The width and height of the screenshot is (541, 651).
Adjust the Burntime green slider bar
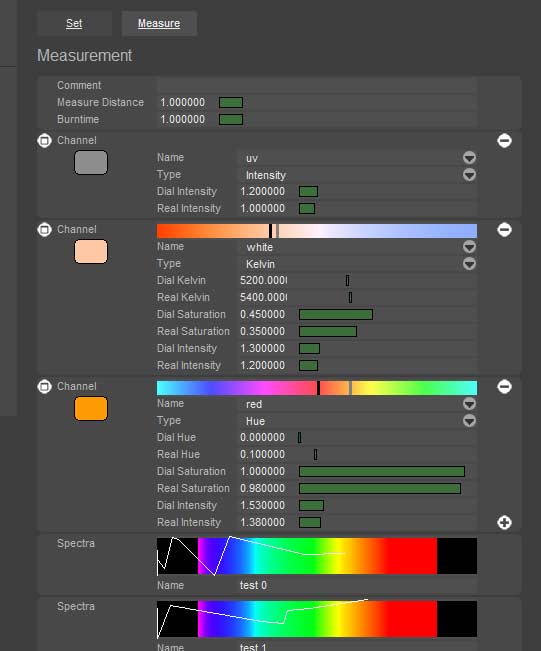[231, 120]
